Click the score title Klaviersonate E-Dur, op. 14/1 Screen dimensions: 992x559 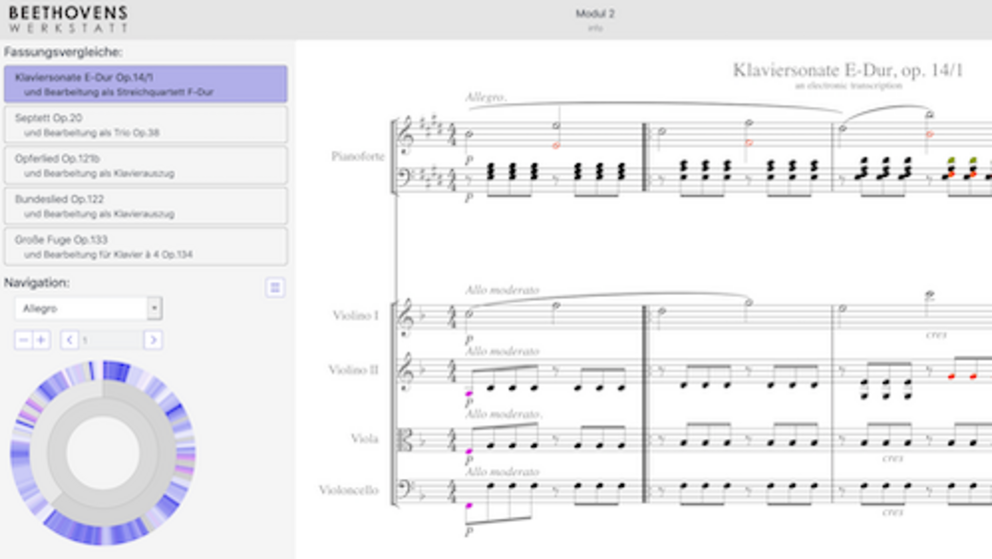848,70
